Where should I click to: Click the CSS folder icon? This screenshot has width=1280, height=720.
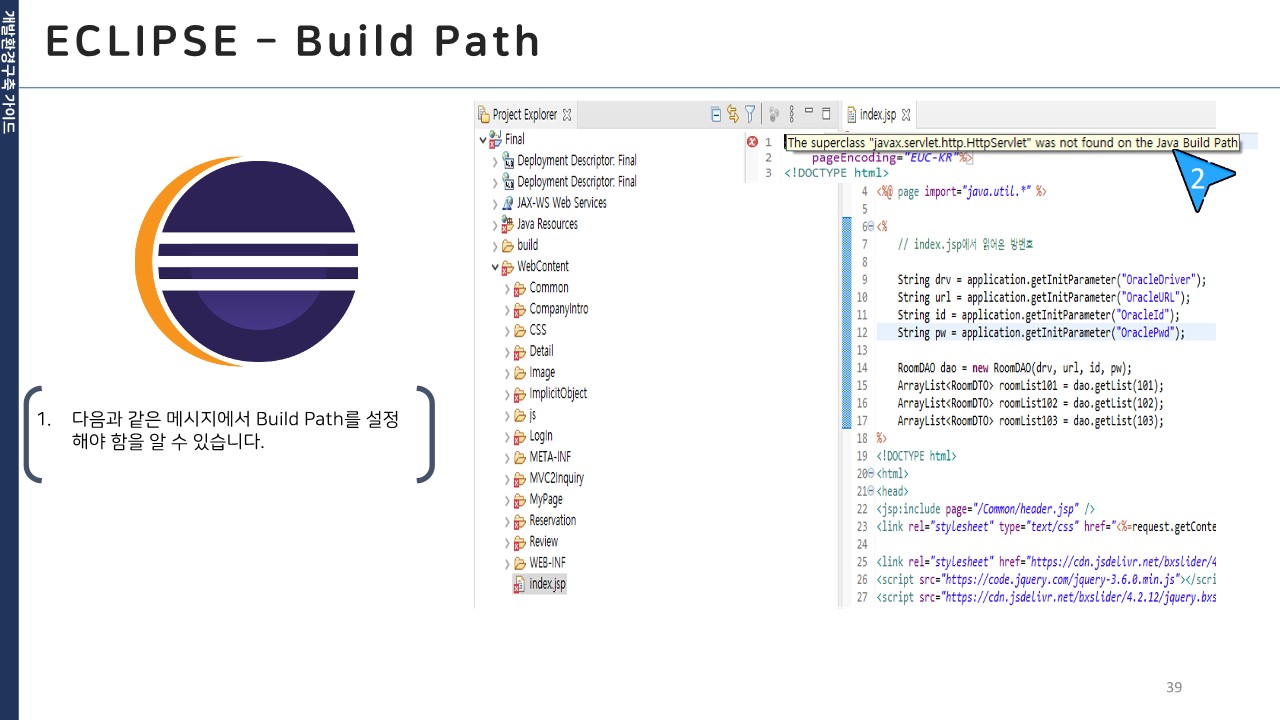pos(520,330)
